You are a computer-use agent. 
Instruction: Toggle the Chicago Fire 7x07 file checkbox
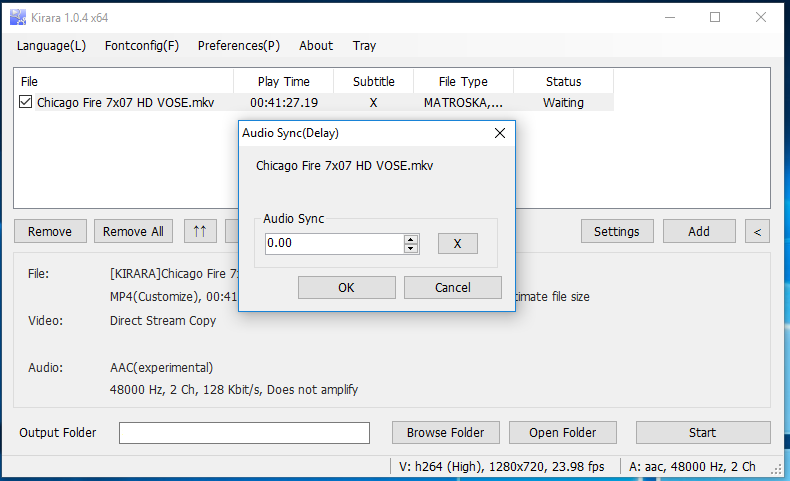click(x=26, y=102)
